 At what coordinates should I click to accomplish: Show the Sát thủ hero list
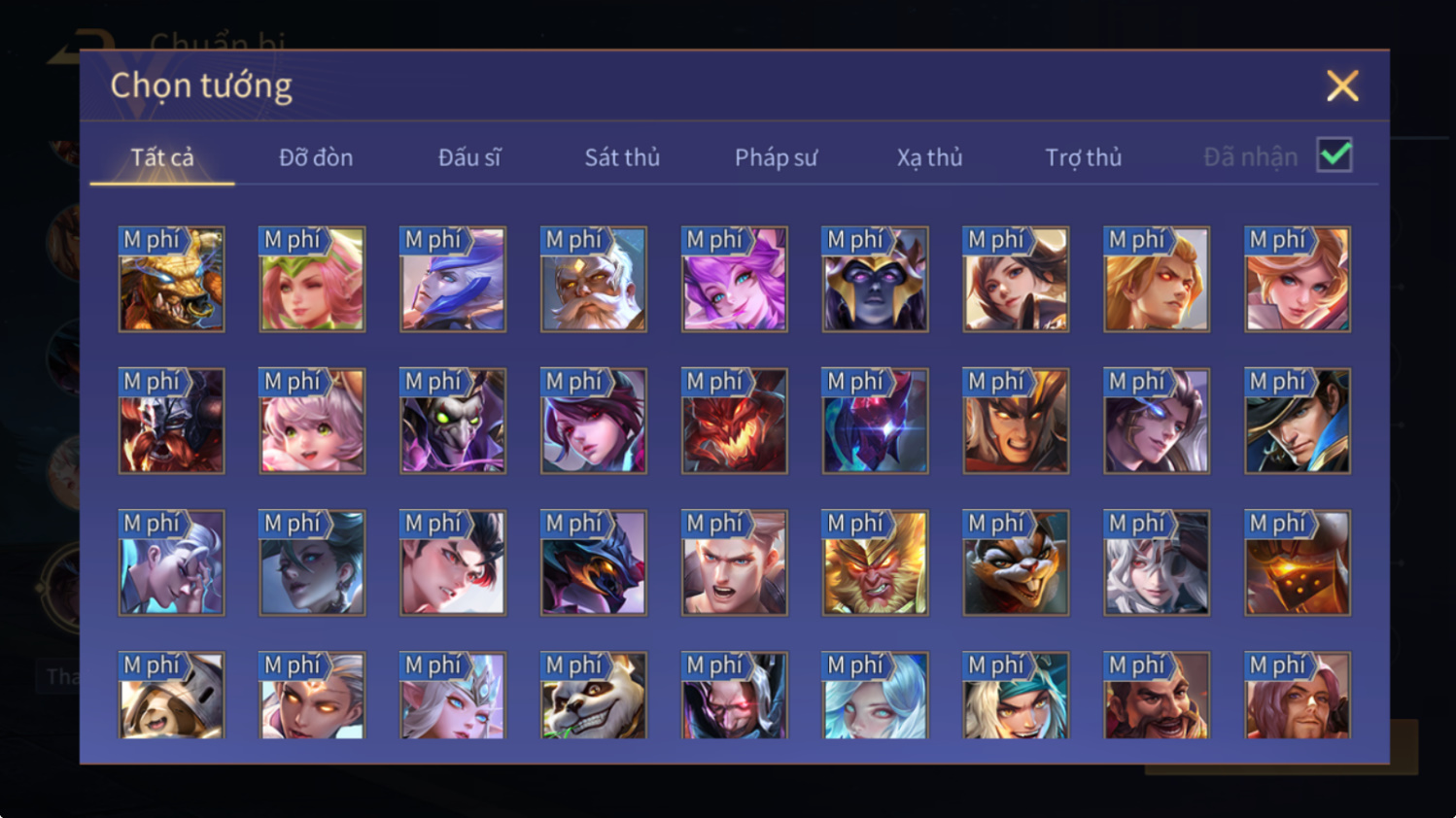tap(622, 157)
